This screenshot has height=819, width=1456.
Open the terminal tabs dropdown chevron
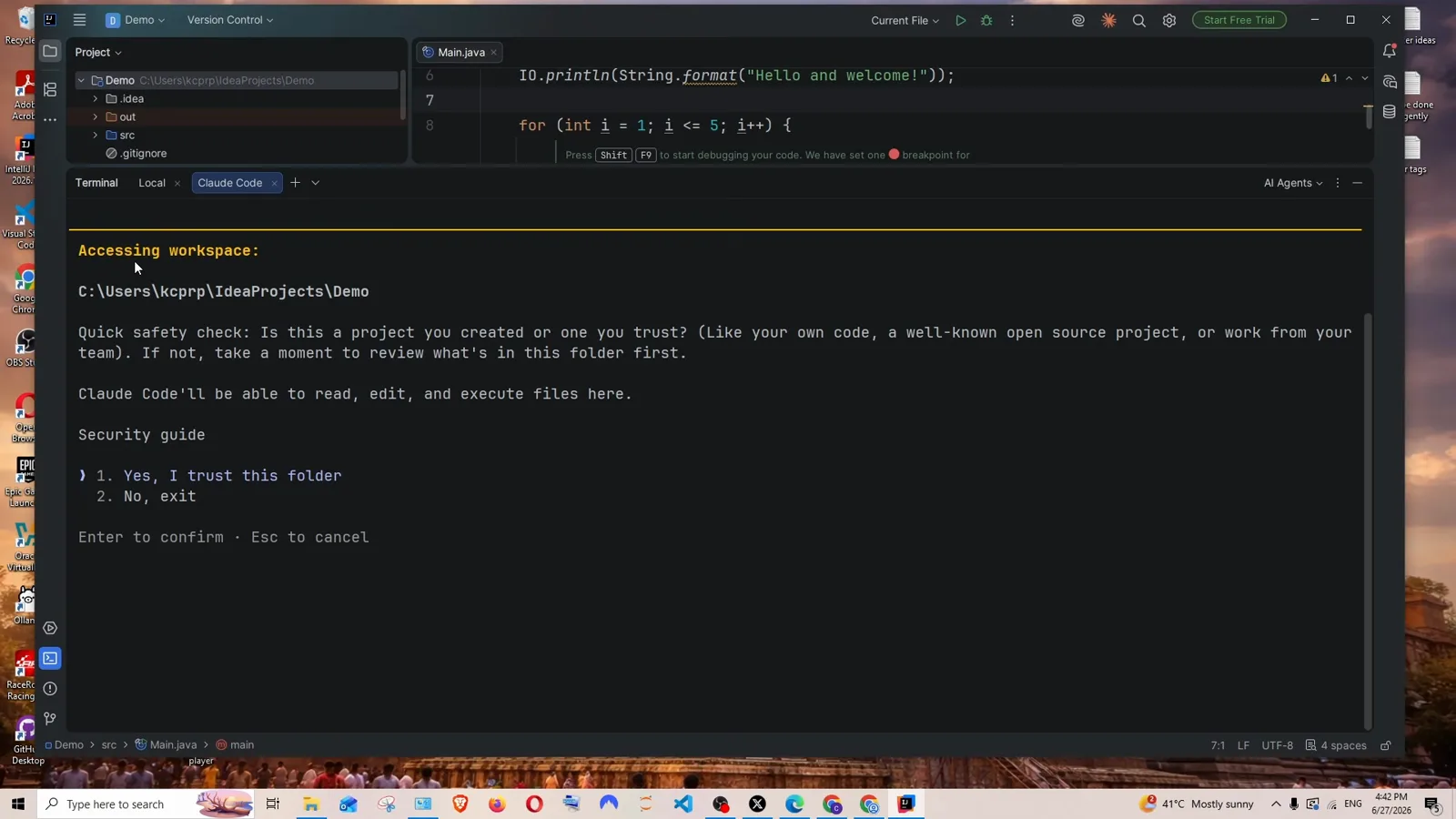pos(316,183)
